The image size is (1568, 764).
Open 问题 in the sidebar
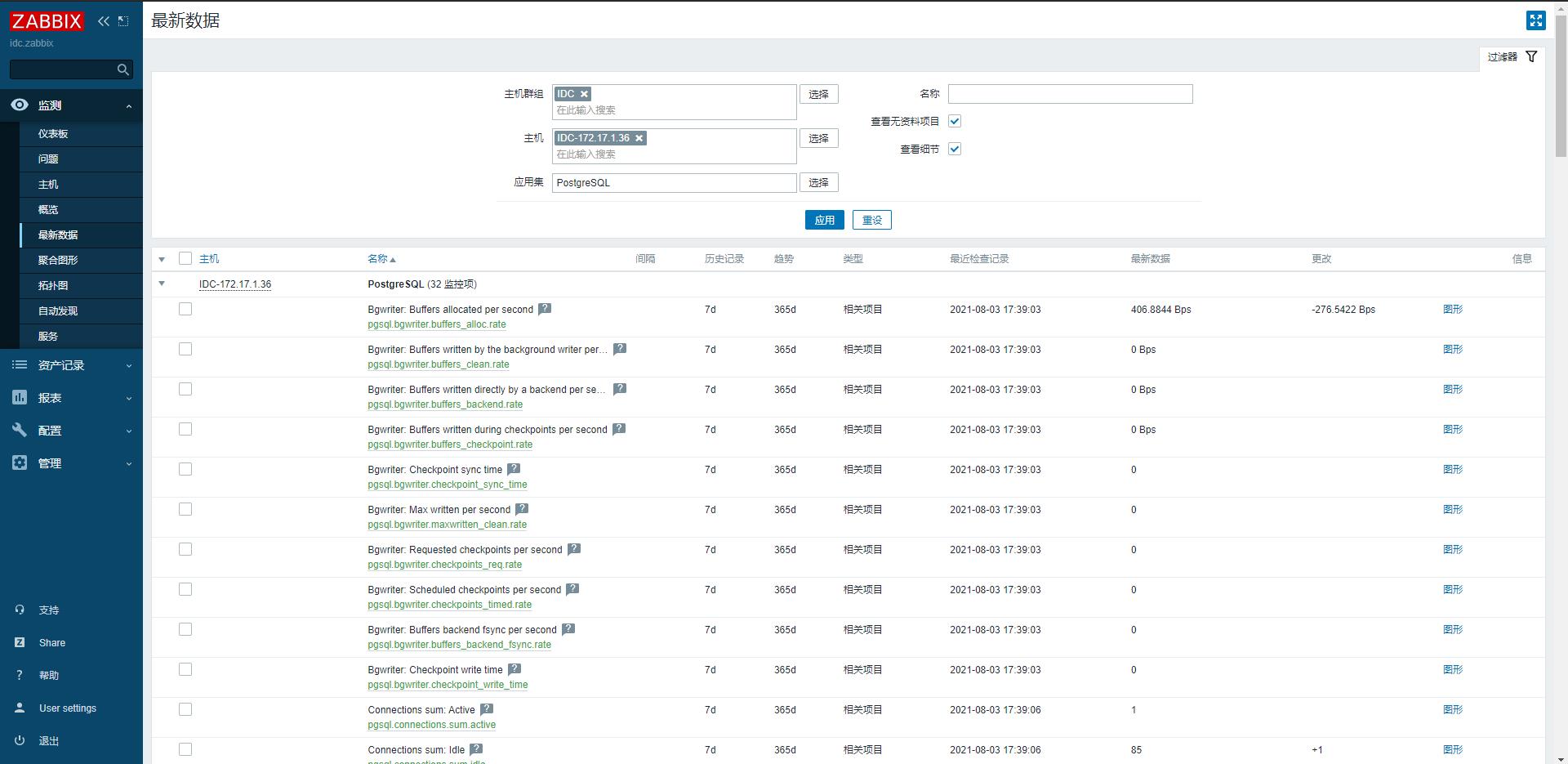48,159
